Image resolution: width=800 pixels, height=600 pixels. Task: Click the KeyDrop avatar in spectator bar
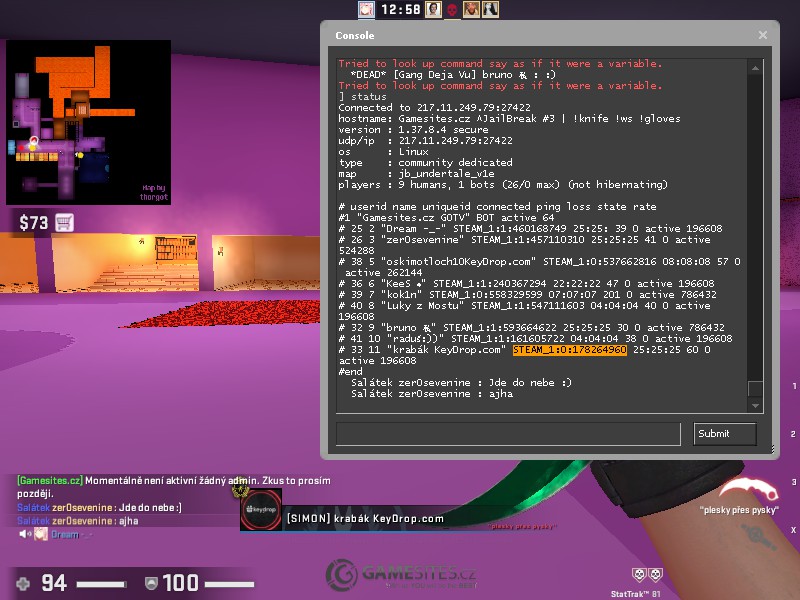pos(261,510)
